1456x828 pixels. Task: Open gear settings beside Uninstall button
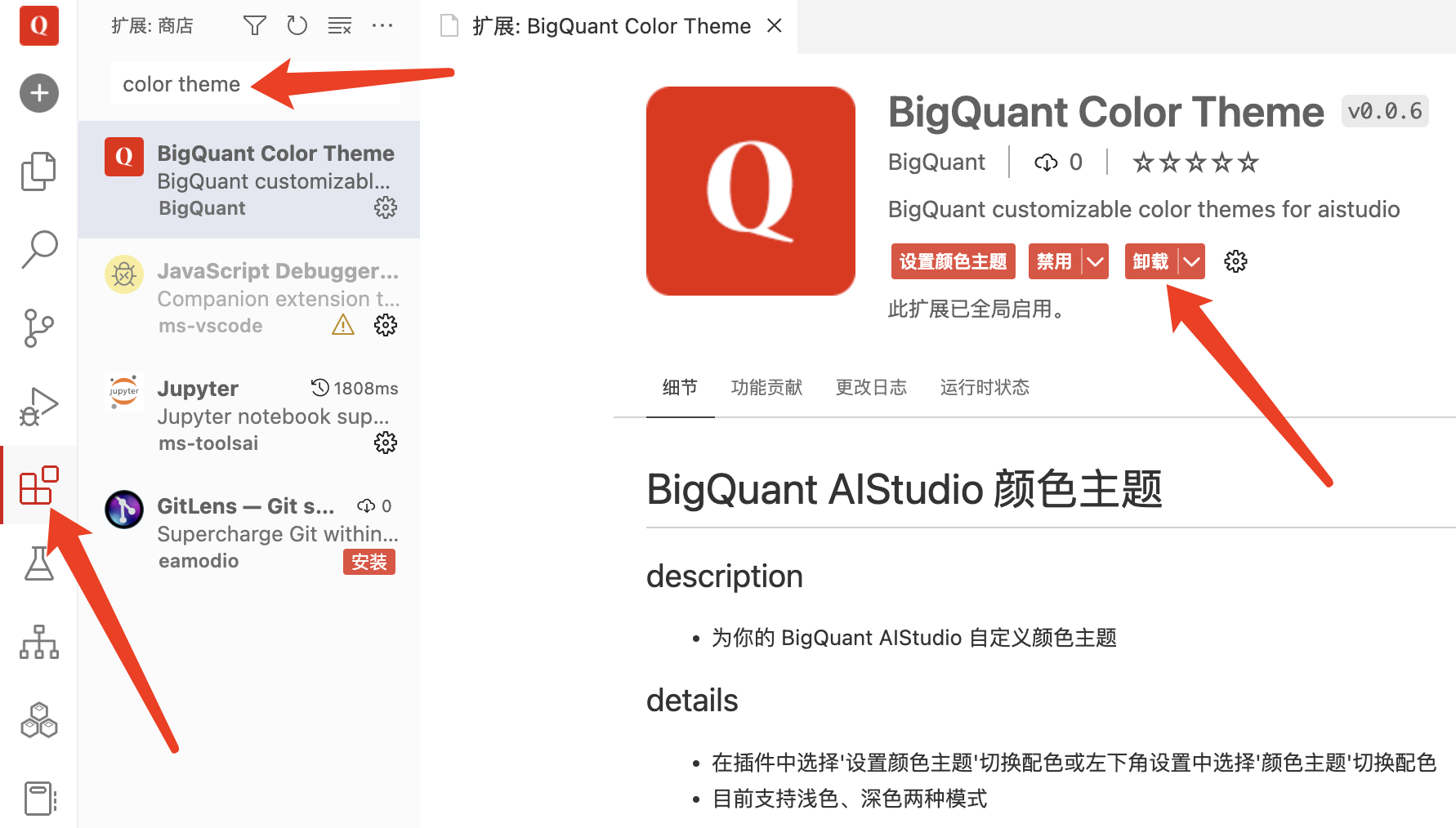[x=1235, y=261]
